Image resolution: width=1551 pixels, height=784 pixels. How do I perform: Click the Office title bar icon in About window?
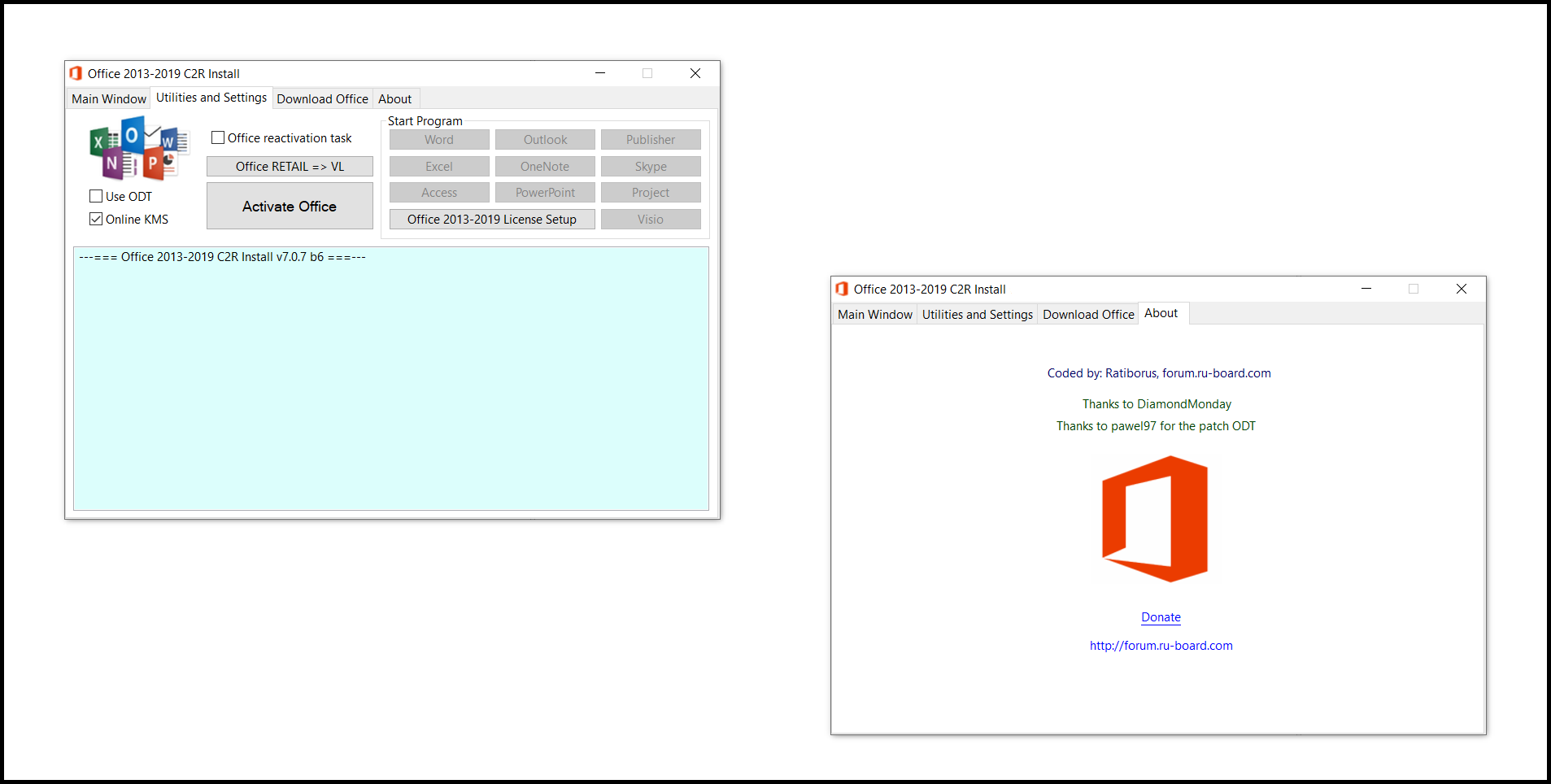(842, 289)
